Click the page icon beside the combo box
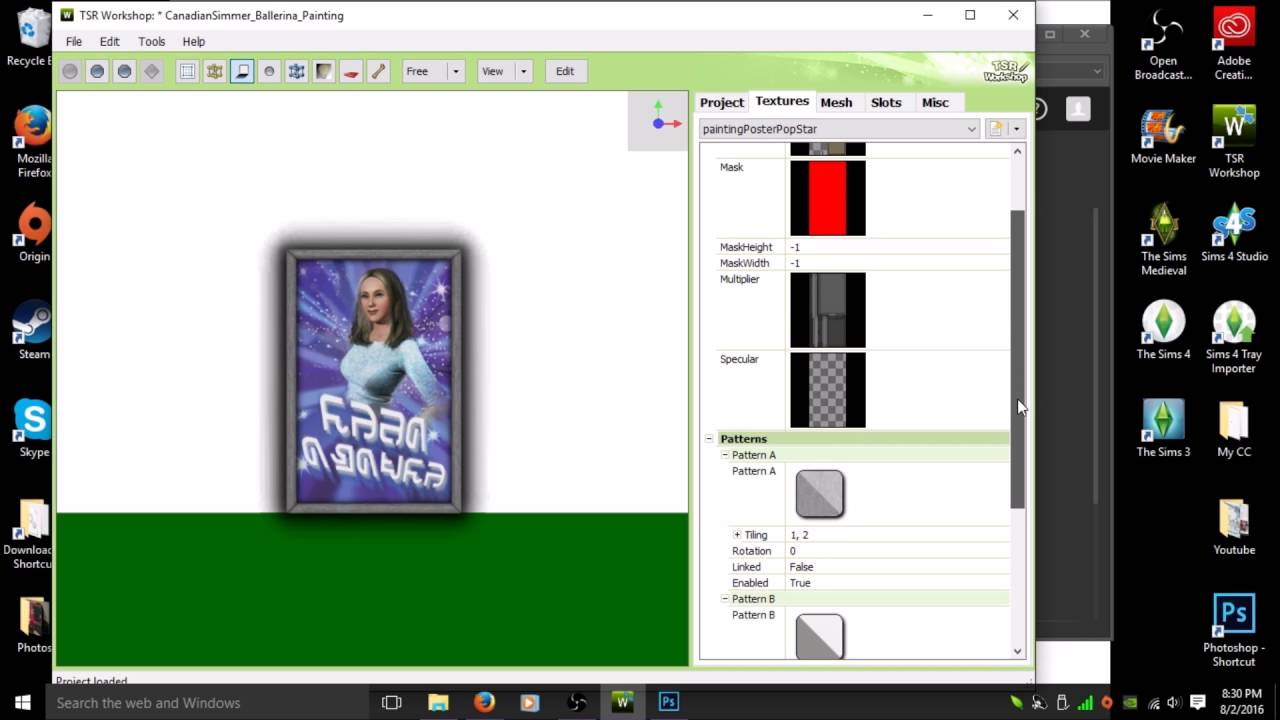This screenshot has width=1280, height=720. click(996, 129)
